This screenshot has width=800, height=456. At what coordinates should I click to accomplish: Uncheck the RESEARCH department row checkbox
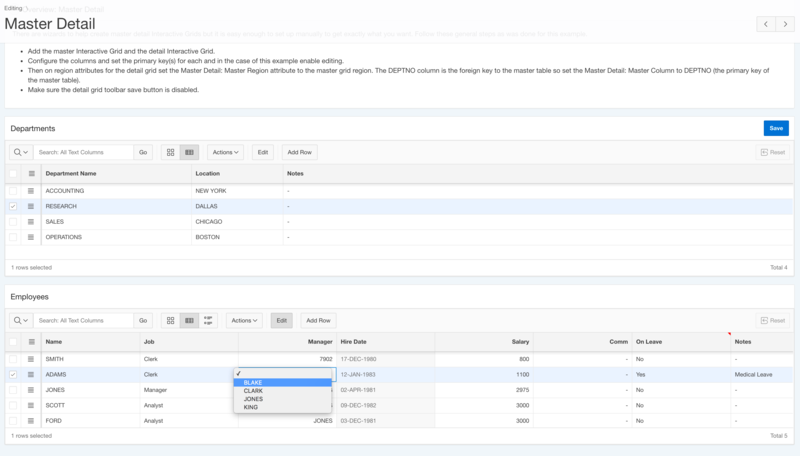(x=13, y=206)
